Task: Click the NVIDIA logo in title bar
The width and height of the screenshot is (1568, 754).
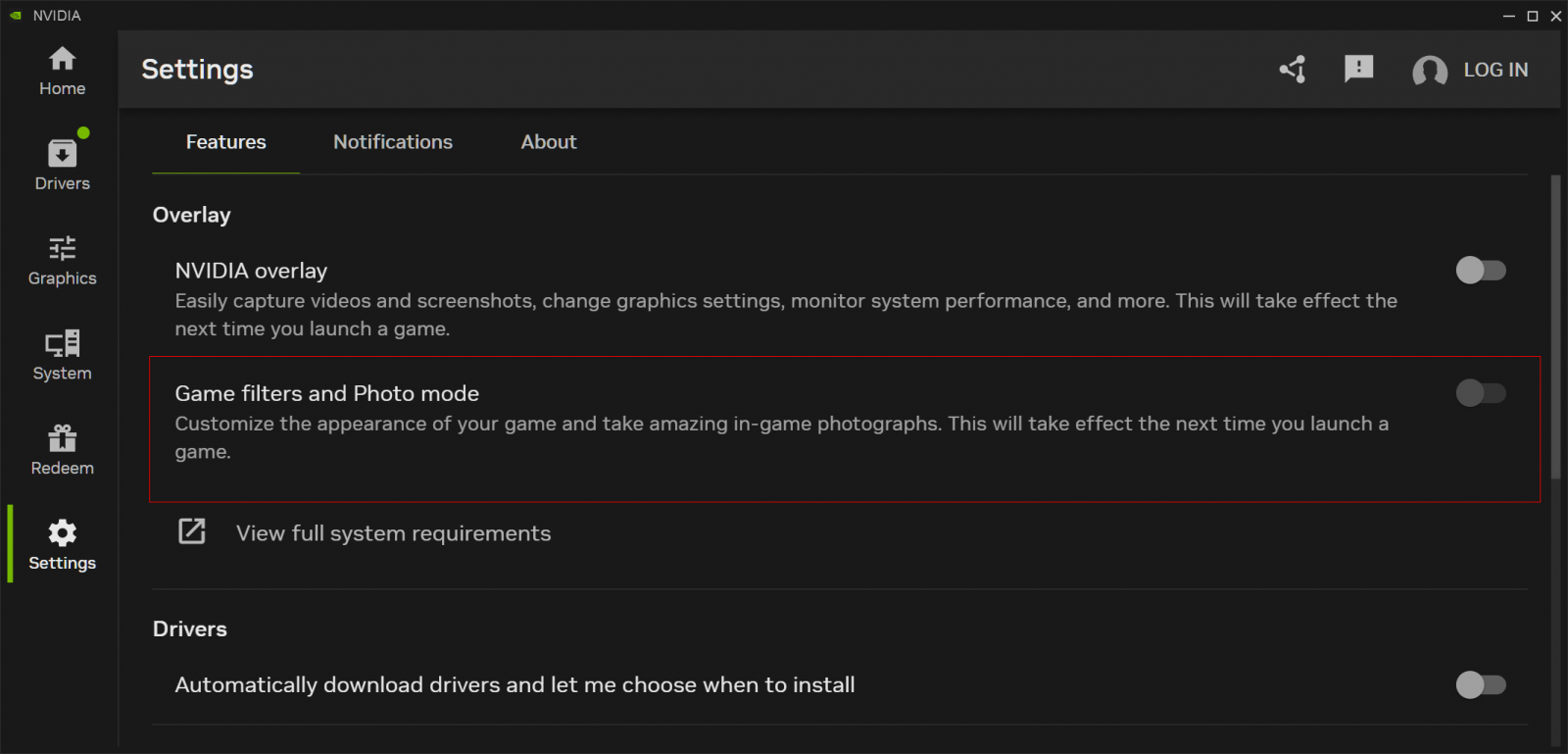Action: [16, 16]
